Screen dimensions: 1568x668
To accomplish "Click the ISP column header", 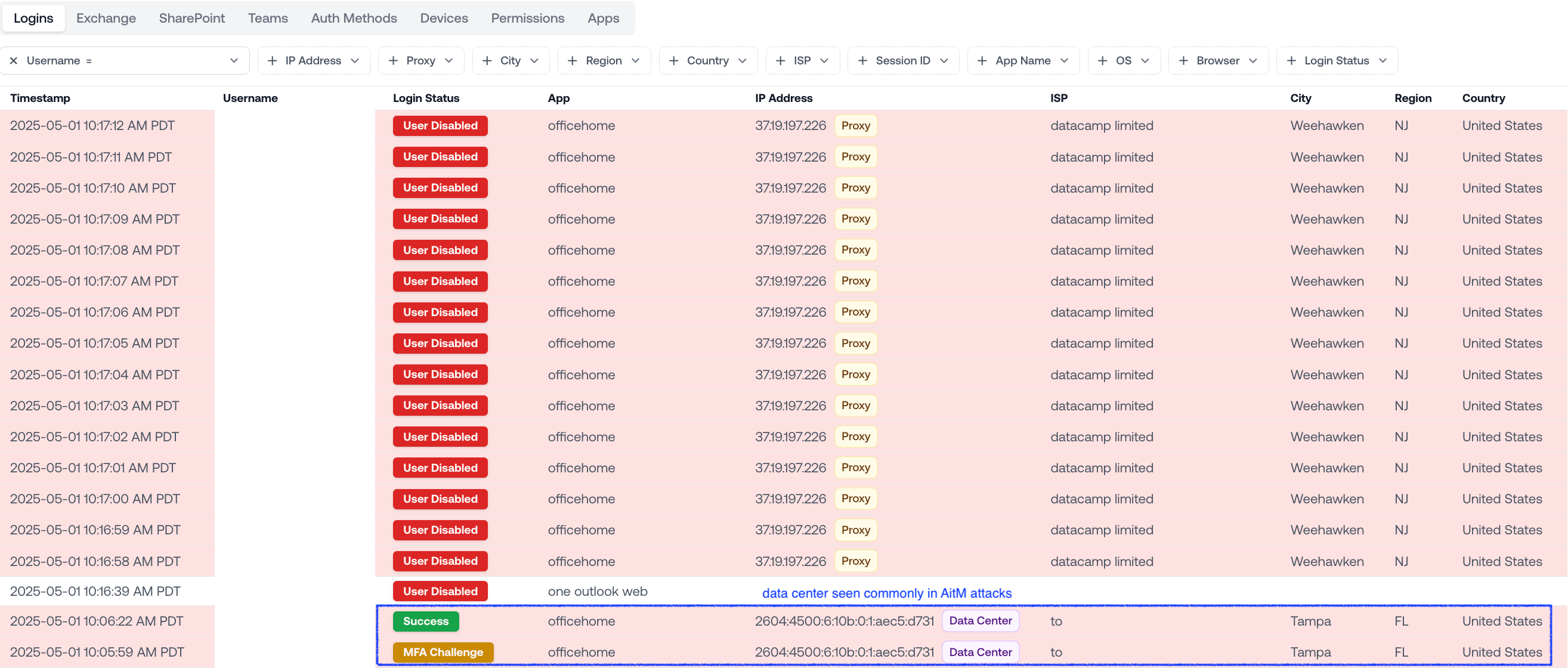I will [1059, 98].
